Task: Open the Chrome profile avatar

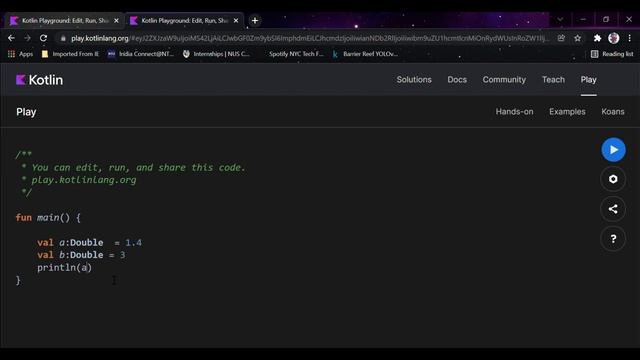Action: 613,38
